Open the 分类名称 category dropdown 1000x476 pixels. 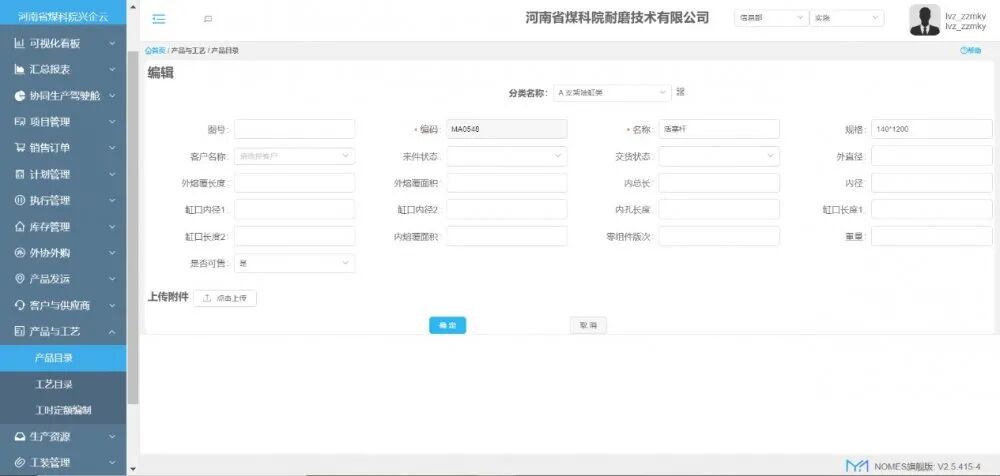(612, 93)
